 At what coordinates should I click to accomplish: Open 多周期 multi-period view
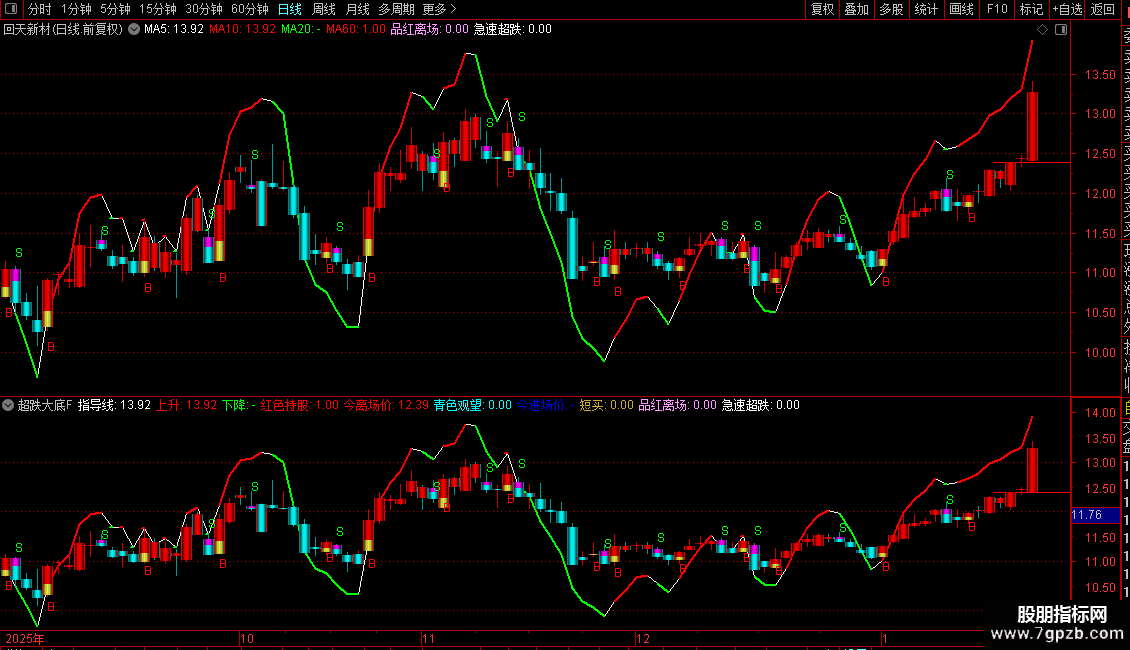click(x=396, y=9)
